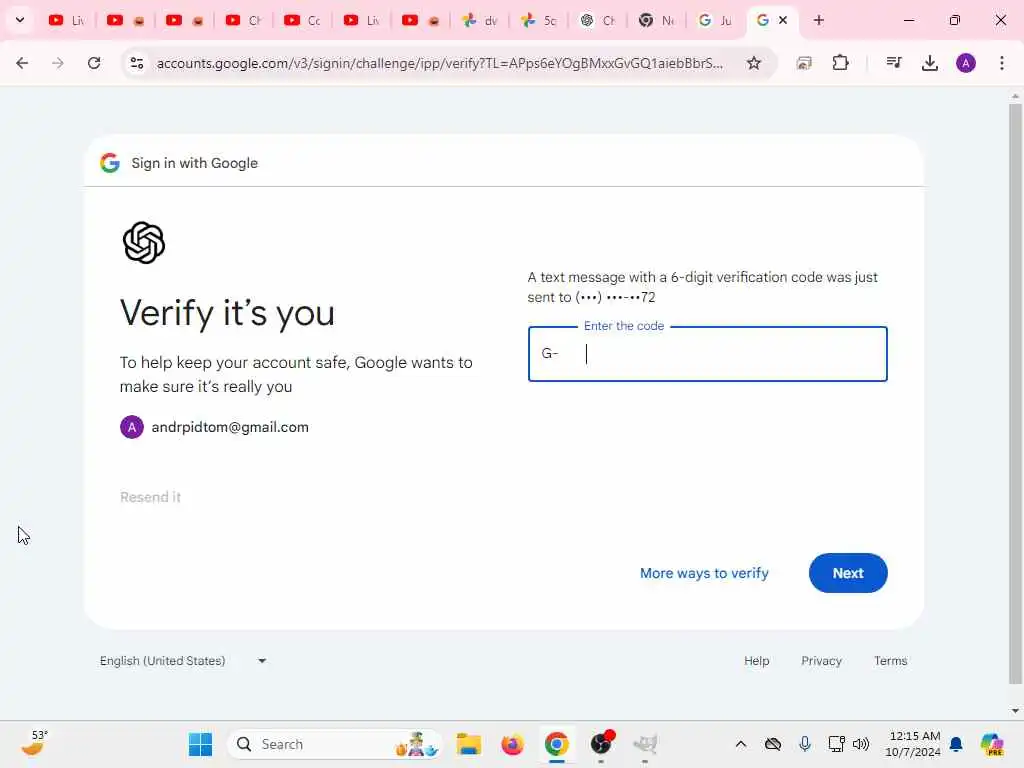The height and width of the screenshot is (768, 1024).
Task: Open the media controls icon
Action: (x=893, y=63)
